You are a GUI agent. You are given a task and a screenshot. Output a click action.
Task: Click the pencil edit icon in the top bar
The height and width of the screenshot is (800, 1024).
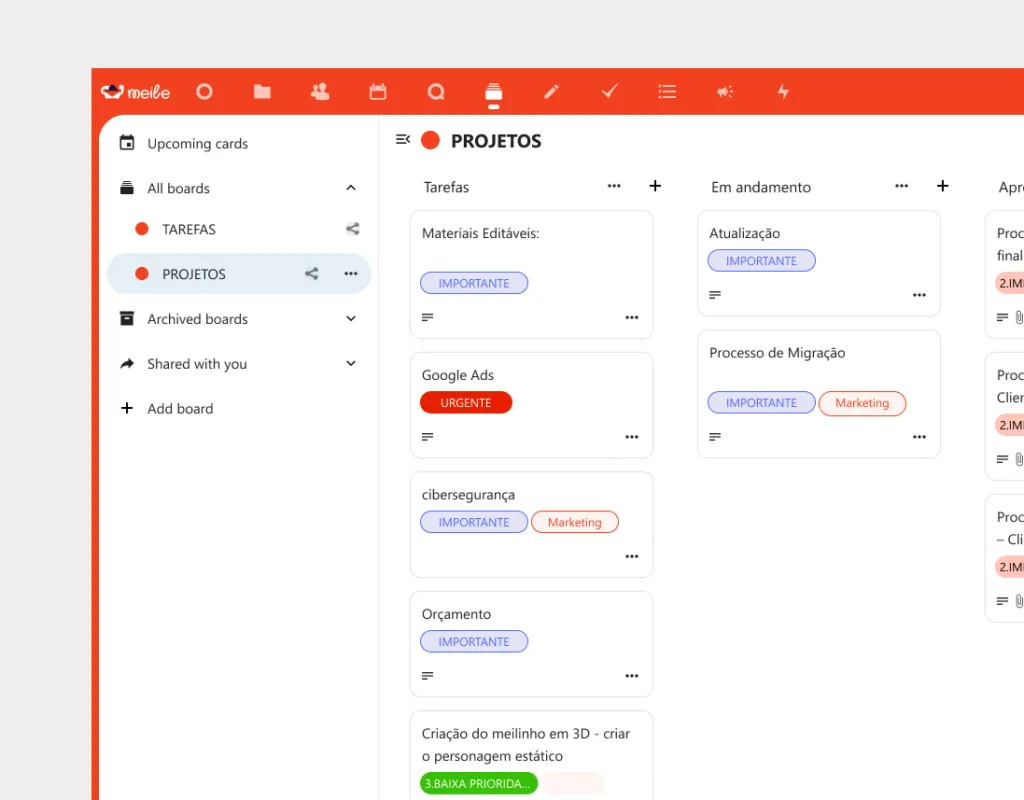[x=551, y=91]
